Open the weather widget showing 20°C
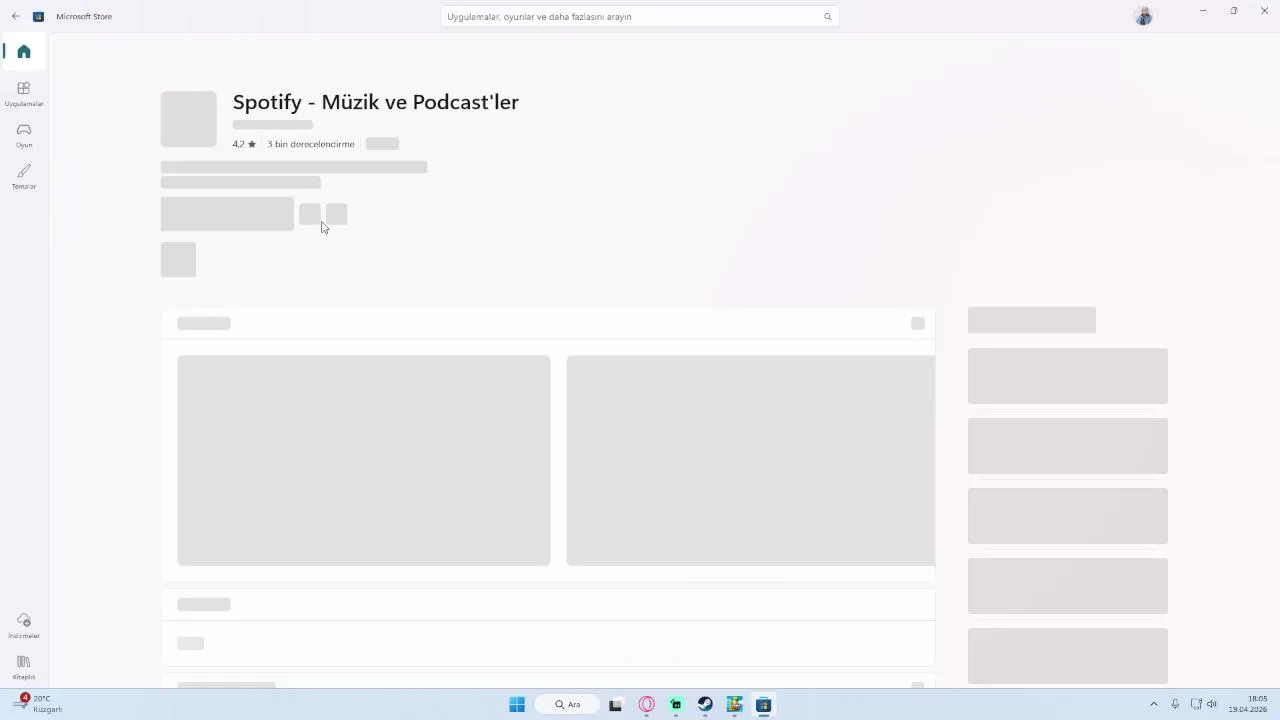Viewport: 1280px width, 720px height. 37,704
